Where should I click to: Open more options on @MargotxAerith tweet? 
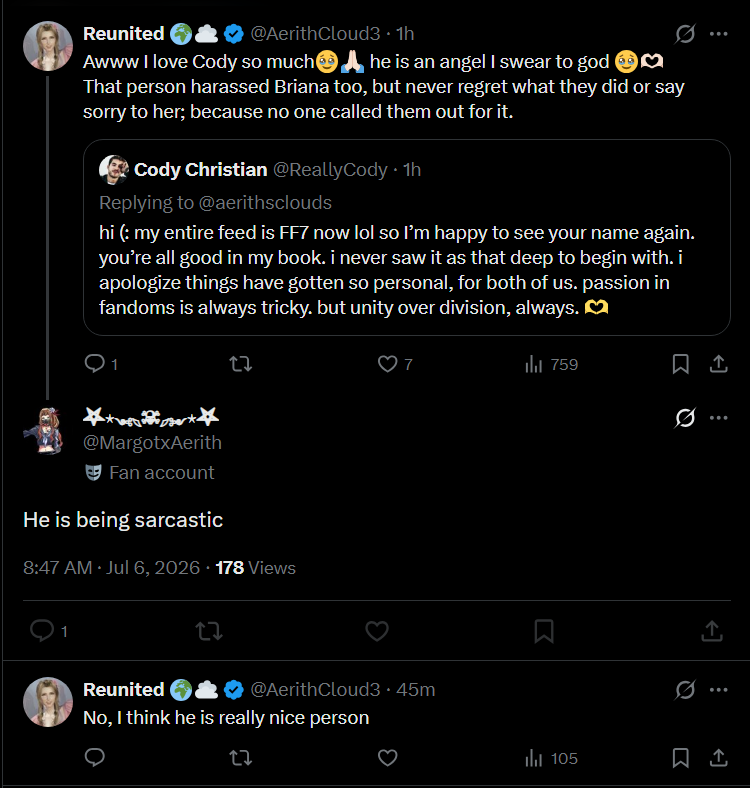click(718, 418)
